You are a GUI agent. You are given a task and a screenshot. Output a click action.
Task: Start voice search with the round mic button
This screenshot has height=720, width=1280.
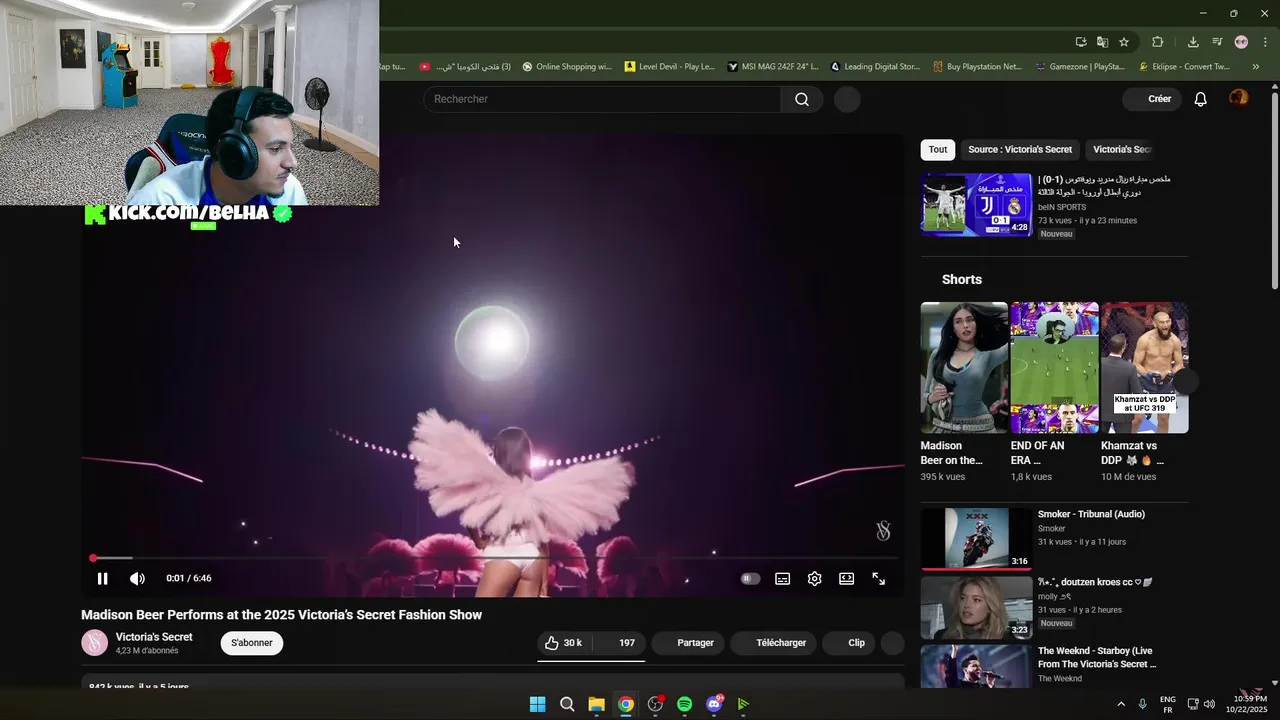pos(847,99)
